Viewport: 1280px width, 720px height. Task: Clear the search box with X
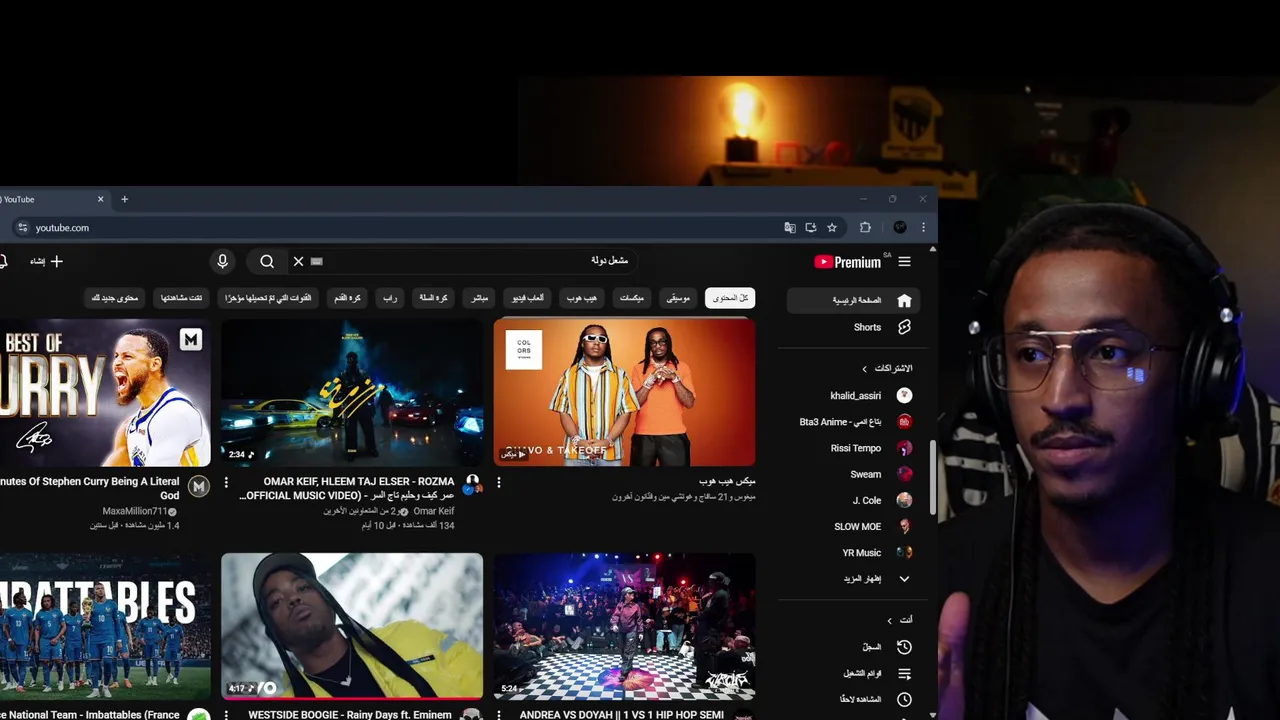pyautogui.click(x=298, y=261)
